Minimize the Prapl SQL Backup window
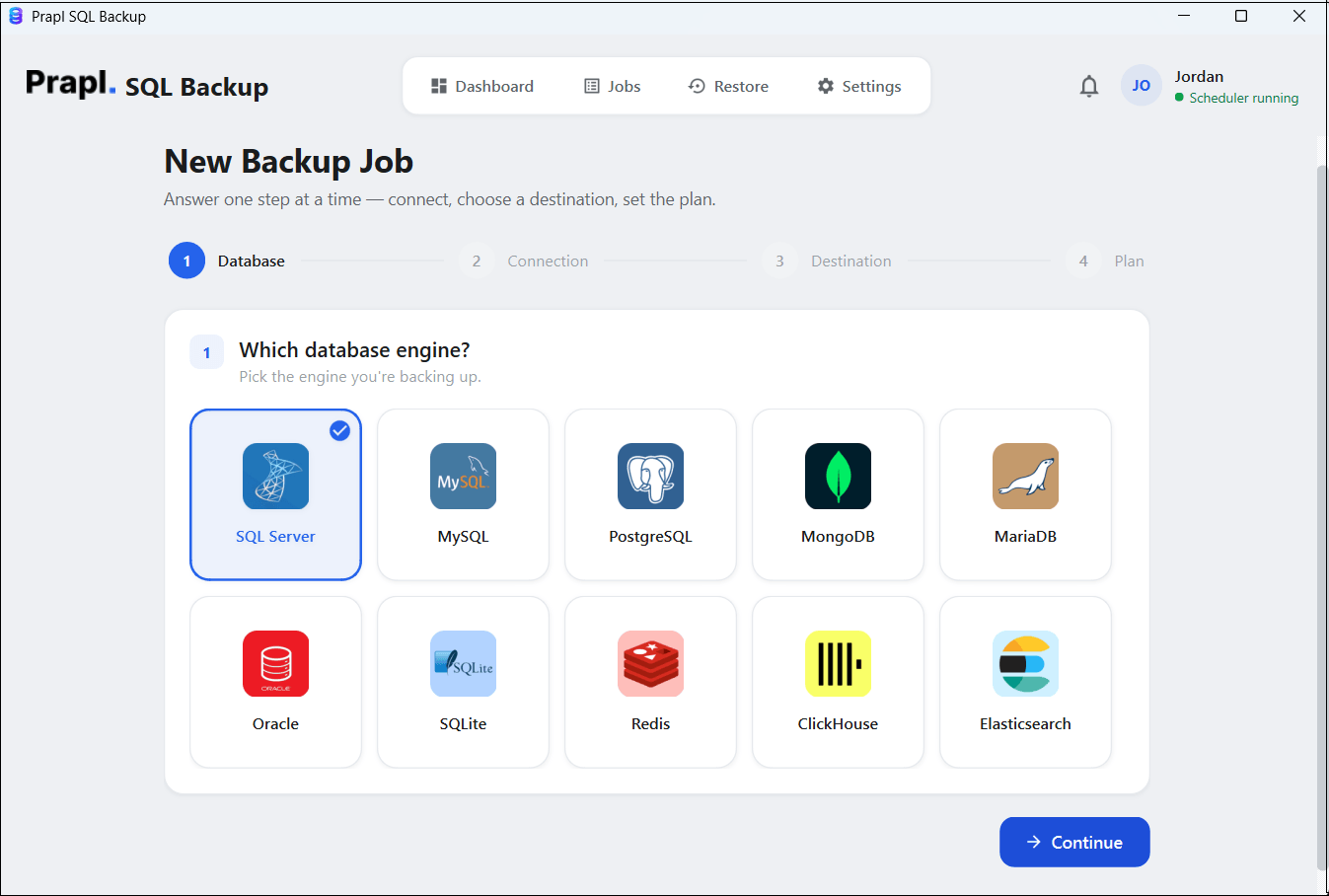1329x896 pixels. coord(1184,16)
